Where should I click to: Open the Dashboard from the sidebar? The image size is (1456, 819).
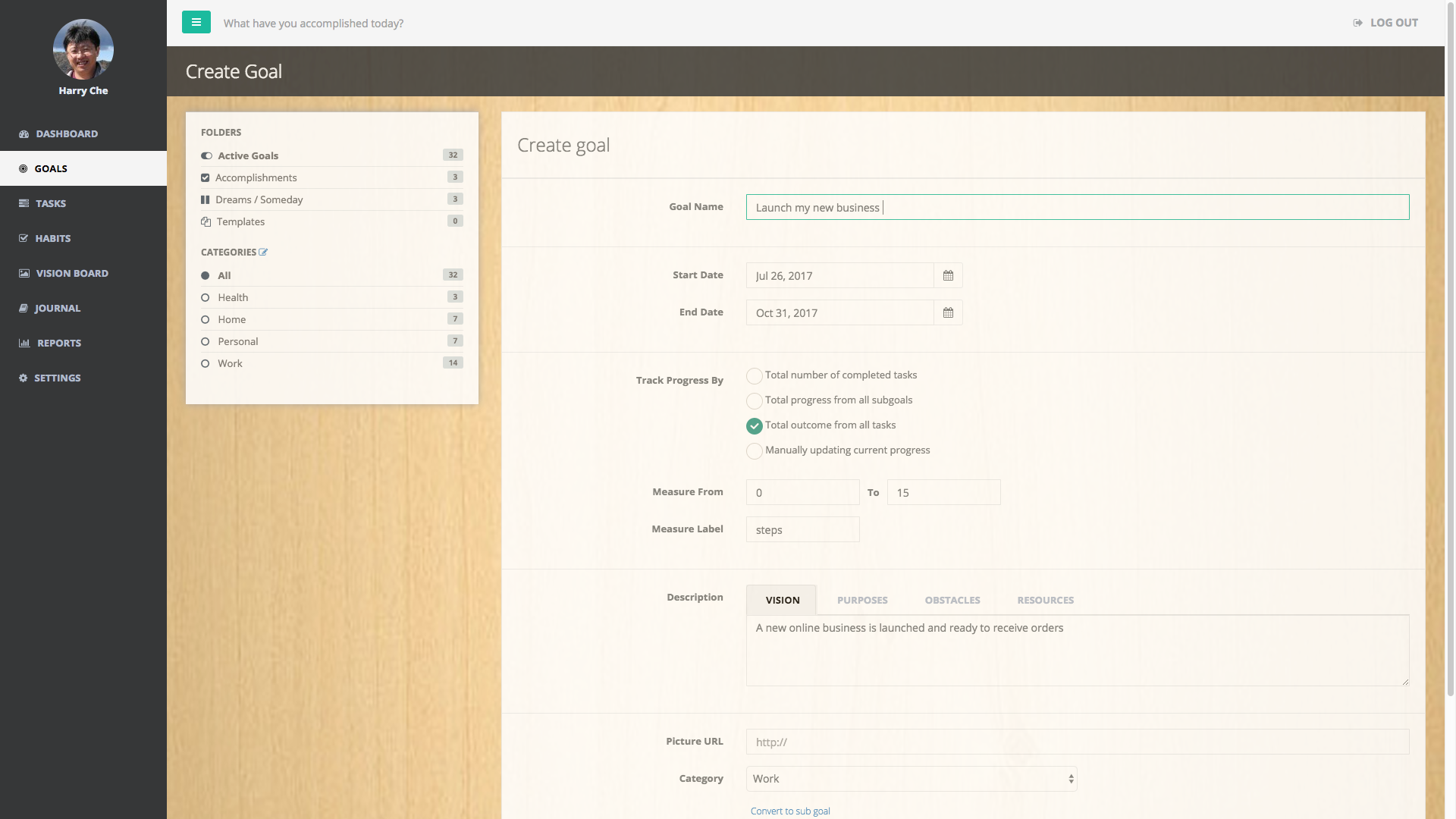pos(67,133)
